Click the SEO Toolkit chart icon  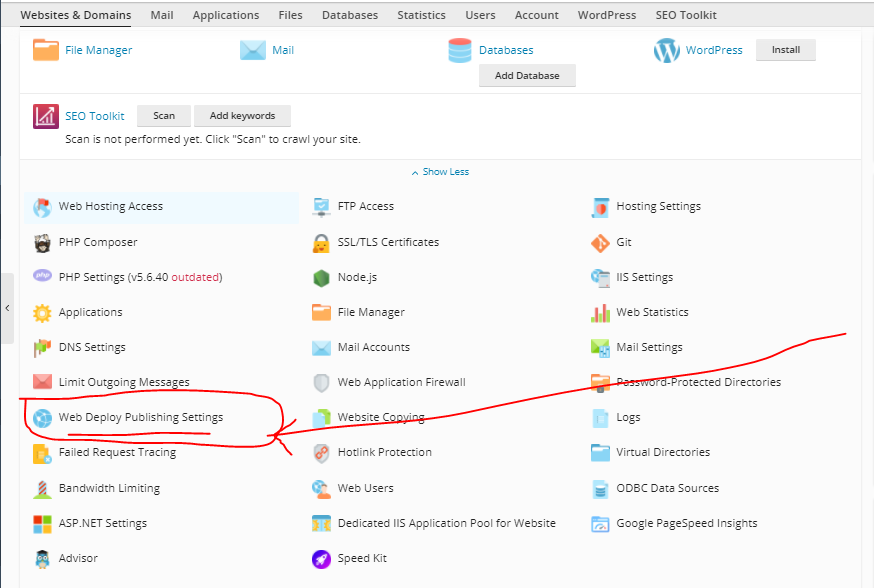[46, 116]
